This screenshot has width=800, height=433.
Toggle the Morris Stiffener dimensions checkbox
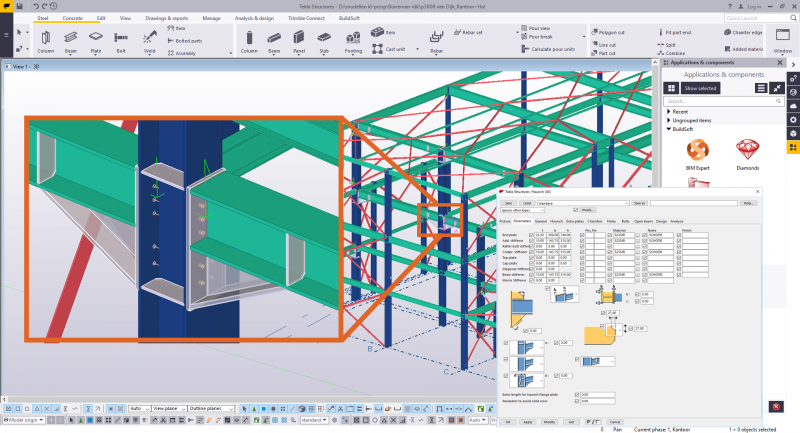pos(531,281)
